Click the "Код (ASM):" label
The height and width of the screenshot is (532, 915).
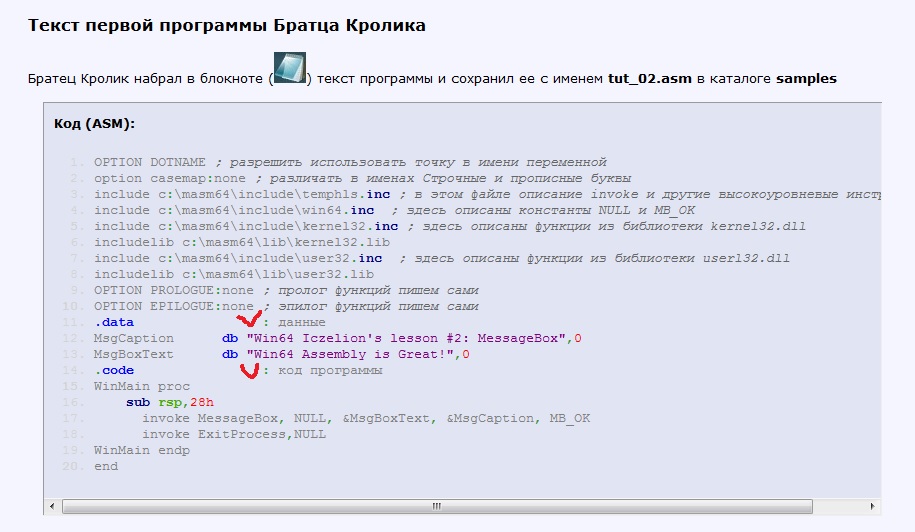coord(95,124)
